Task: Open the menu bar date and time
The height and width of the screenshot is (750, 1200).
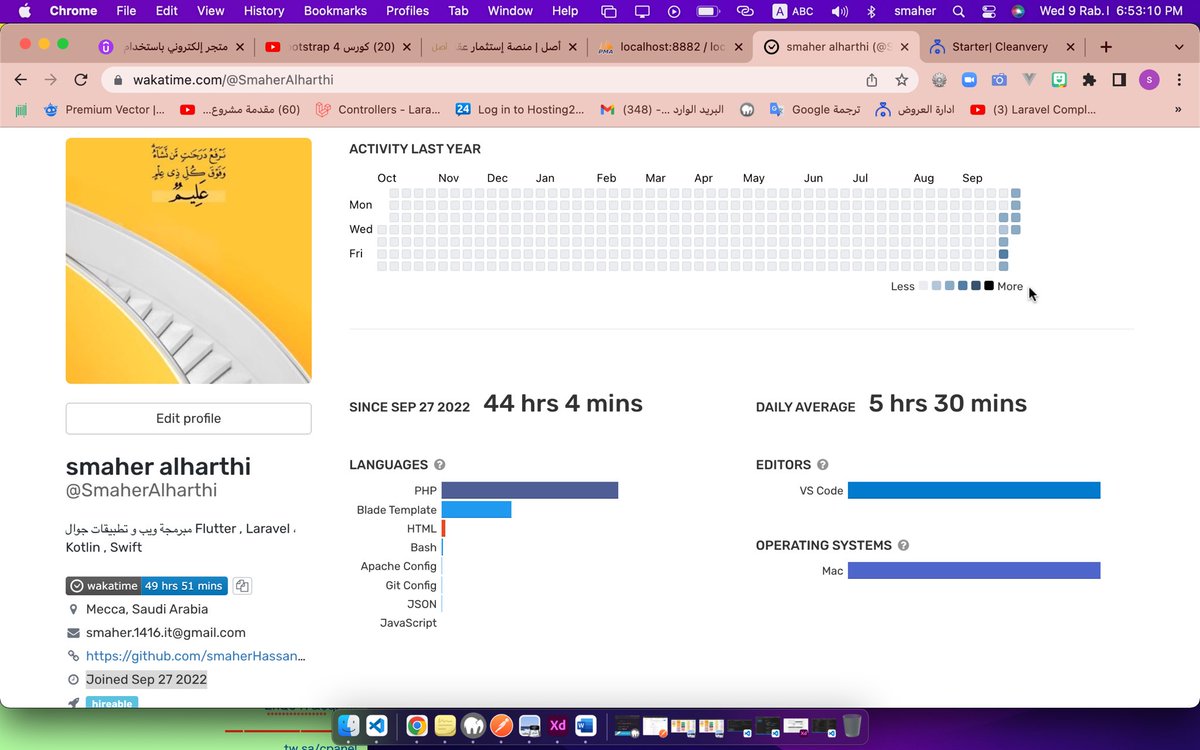Action: (x=1110, y=11)
